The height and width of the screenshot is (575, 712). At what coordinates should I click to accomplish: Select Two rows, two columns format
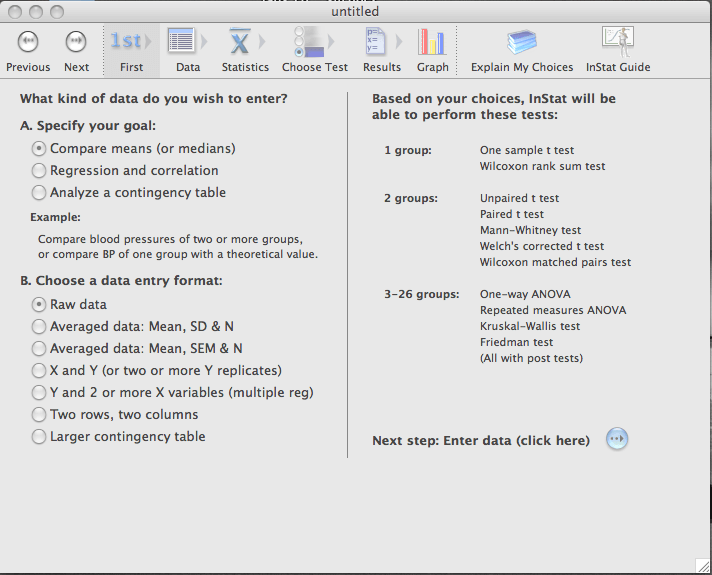[40, 415]
